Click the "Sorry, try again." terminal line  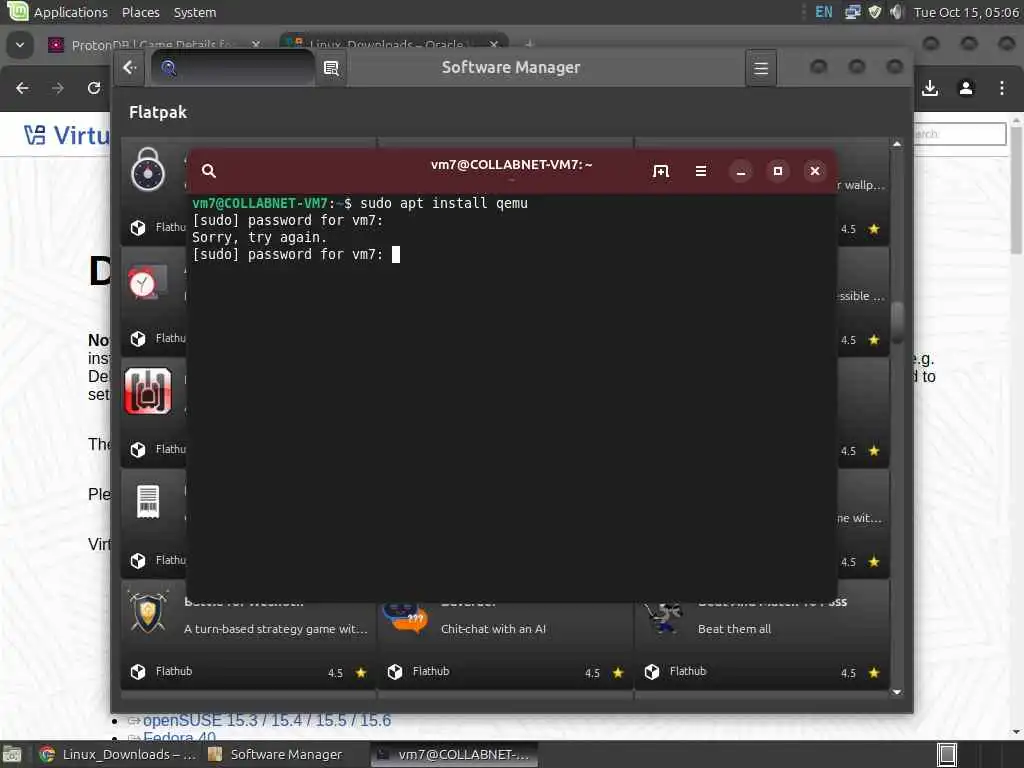[x=259, y=238]
